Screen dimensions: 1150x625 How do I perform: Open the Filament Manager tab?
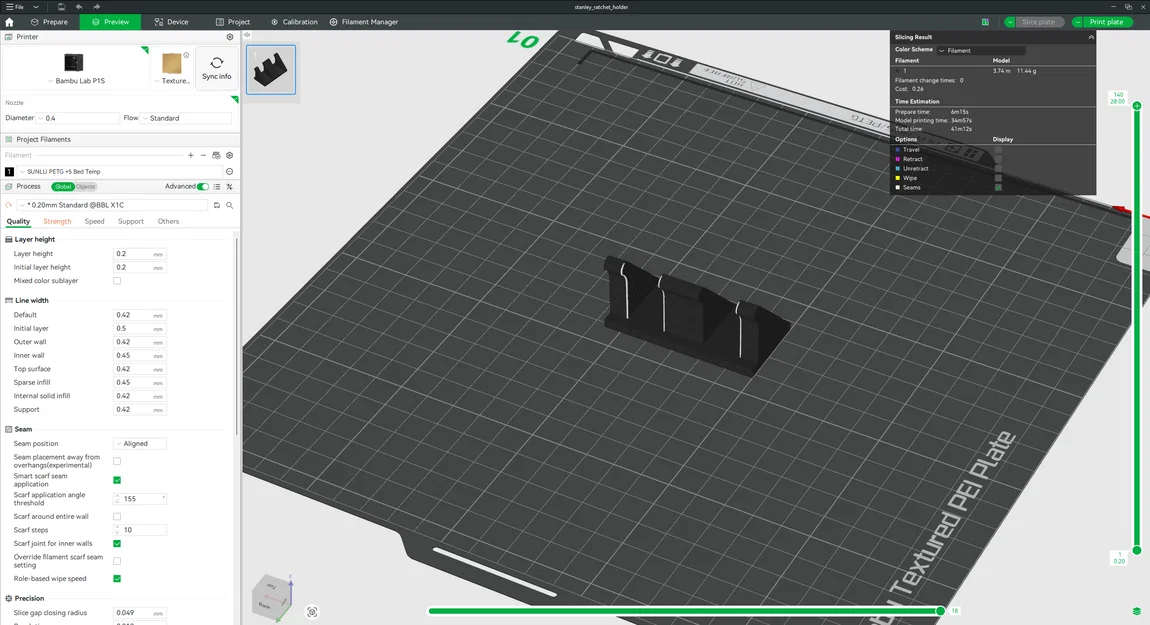click(364, 22)
